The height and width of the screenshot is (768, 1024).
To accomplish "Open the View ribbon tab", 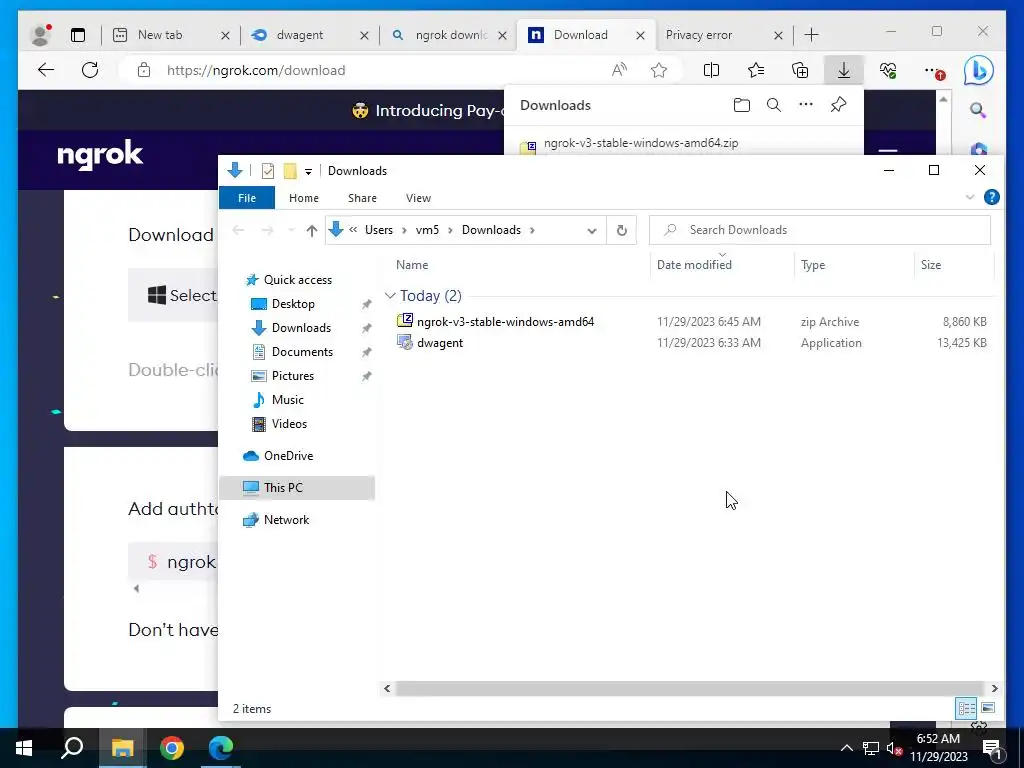I will point(418,198).
